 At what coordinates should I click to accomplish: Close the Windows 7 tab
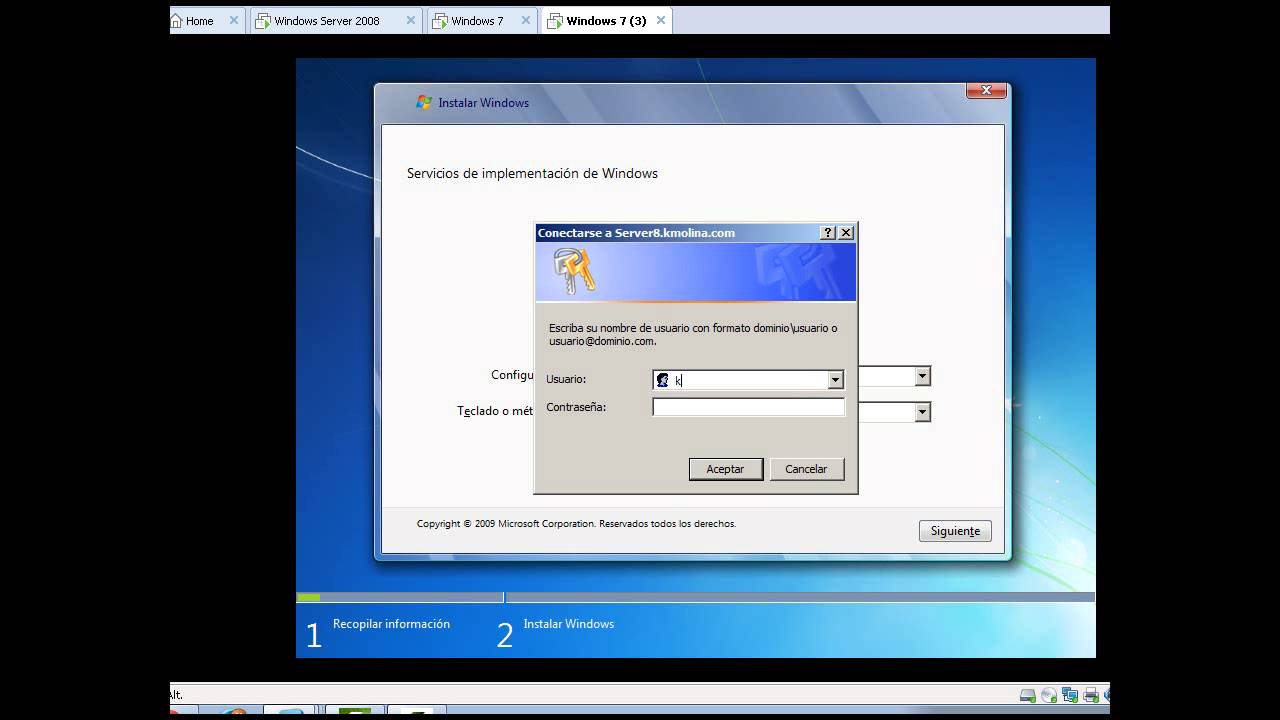coord(526,20)
